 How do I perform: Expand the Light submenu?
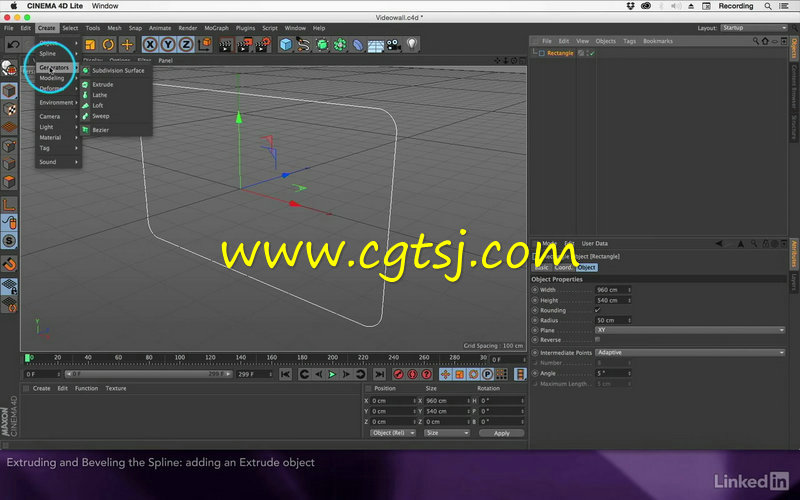click(x=58, y=127)
